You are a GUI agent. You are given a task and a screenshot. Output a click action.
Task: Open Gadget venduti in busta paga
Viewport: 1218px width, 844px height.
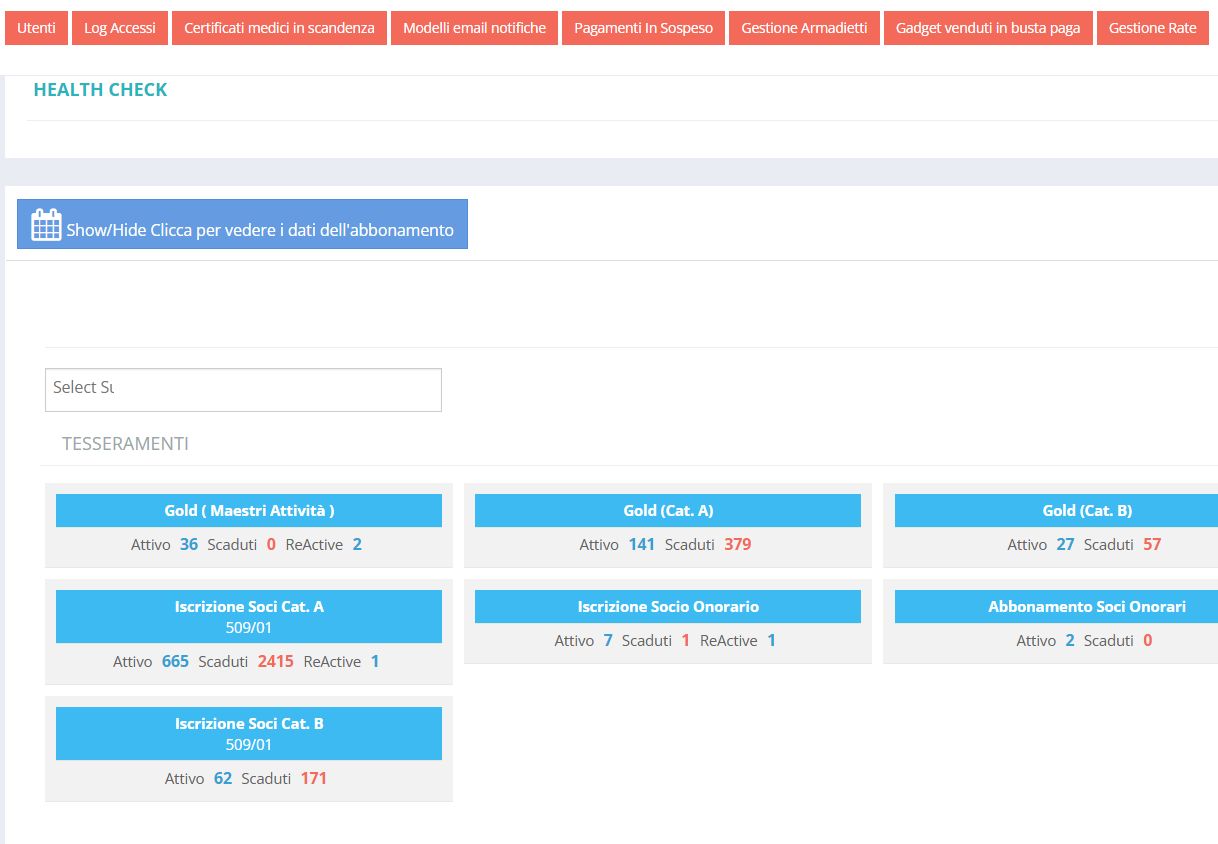click(988, 28)
